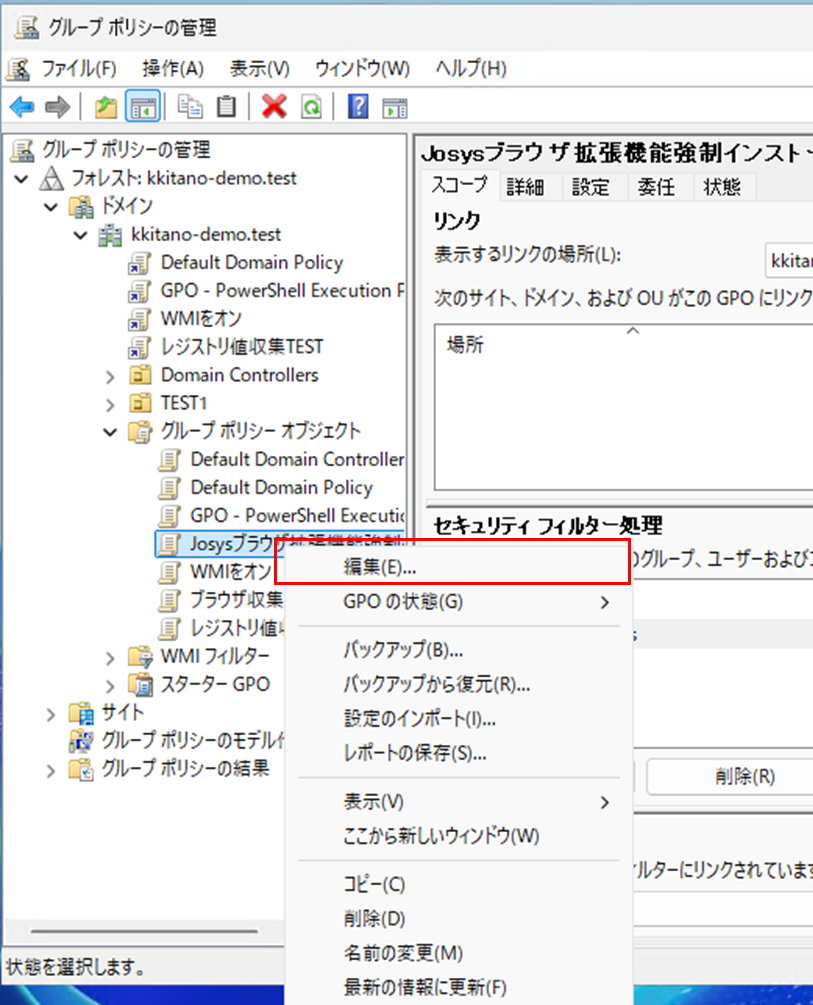Toggle the Show/Hide Console Tree icon
The width and height of the screenshot is (813, 1005).
143,107
